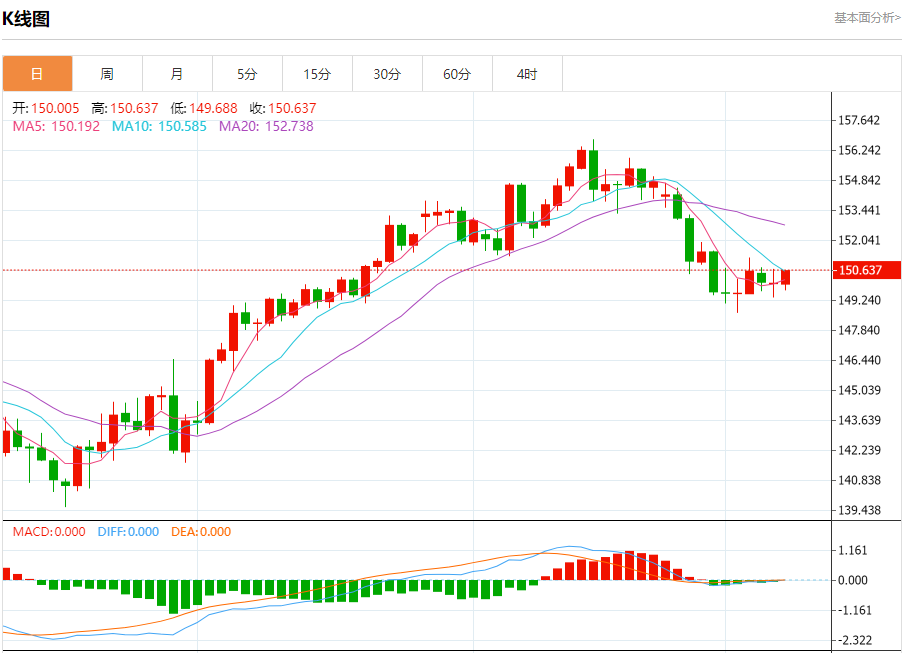The width and height of the screenshot is (907, 653).
Task: Click the 开:150.005 opening price value
Action: click(x=46, y=108)
